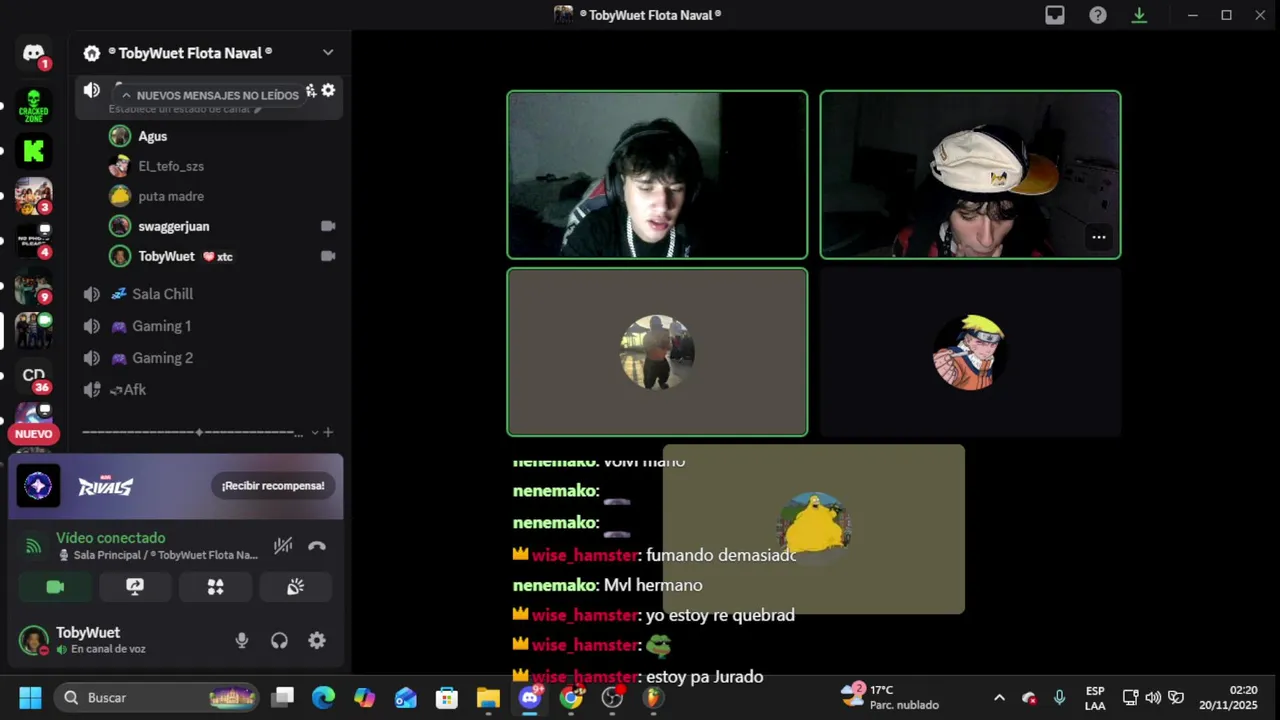Open the green K server icon
The width and height of the screenshot is (1280, 720).
(33, 151)
